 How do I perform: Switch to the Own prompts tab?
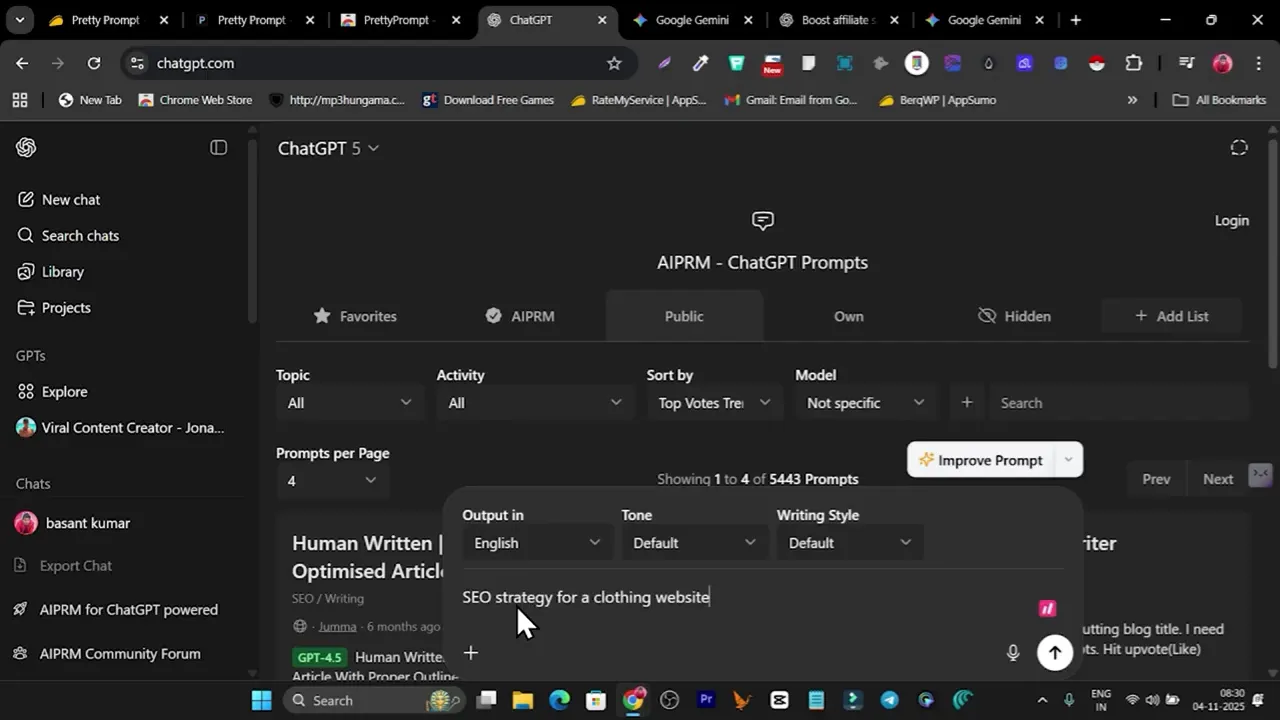click(x=848, y=316)
